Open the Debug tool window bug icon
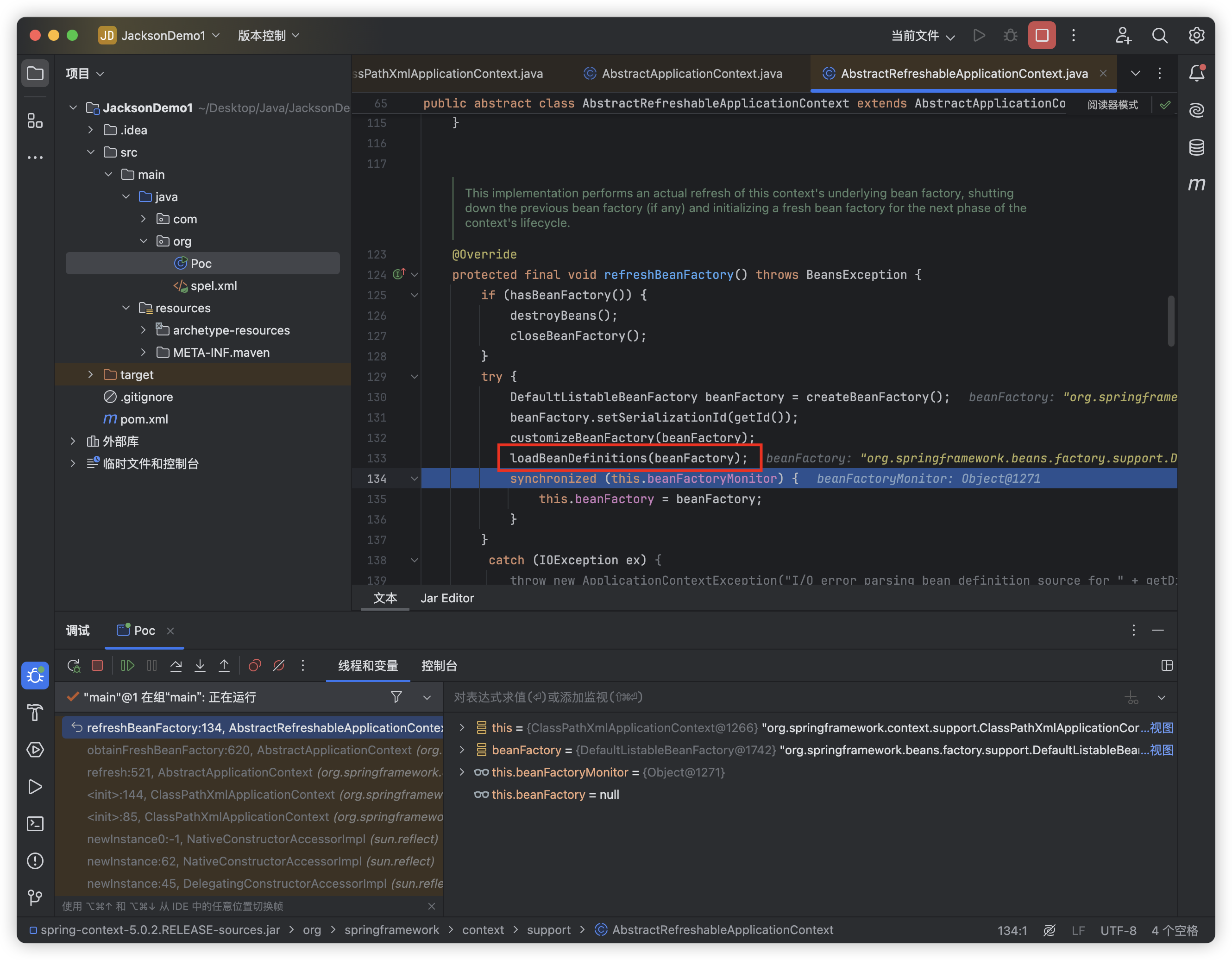The image size is (1232, 960). 35,675
